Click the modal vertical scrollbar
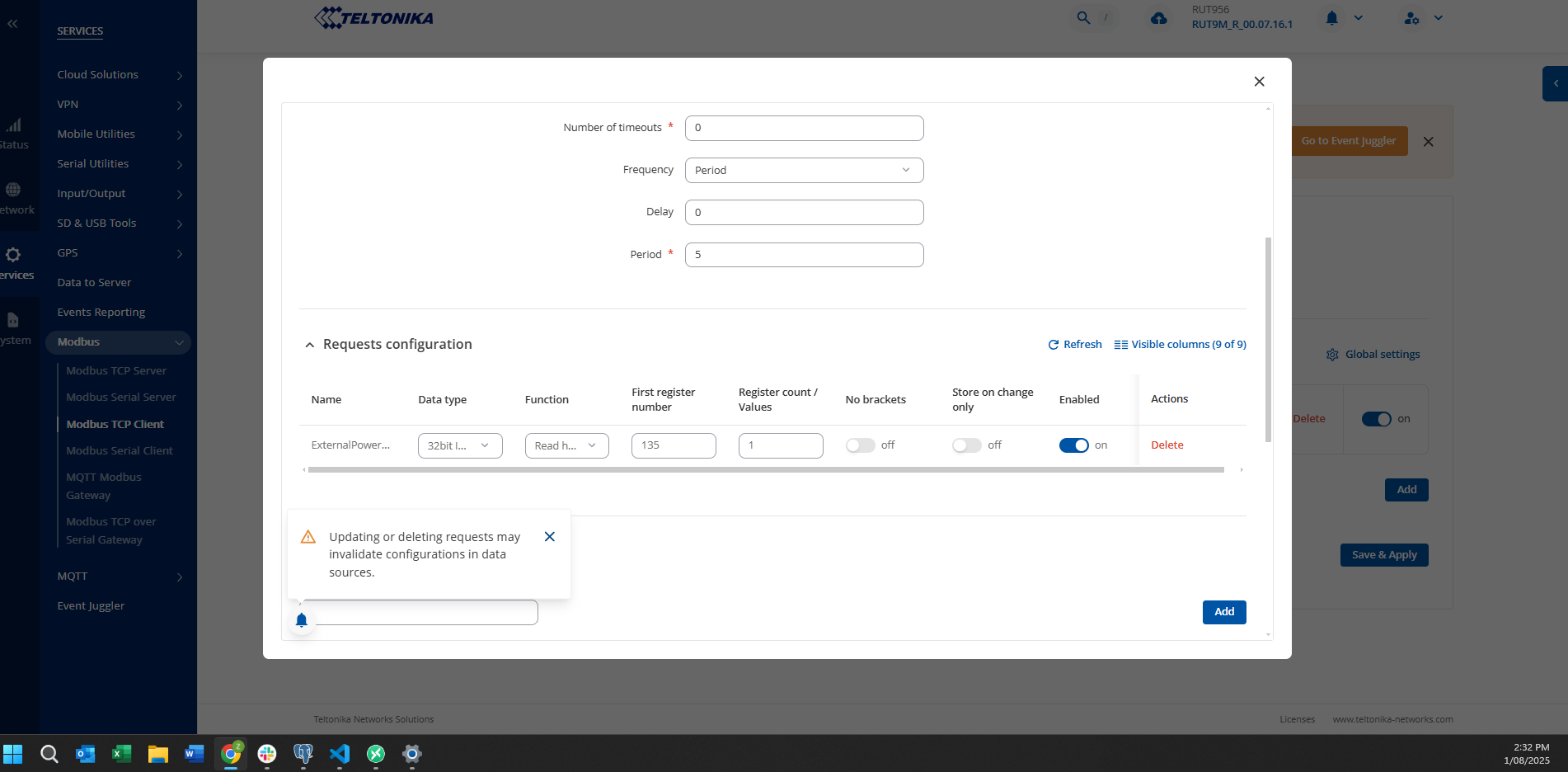Viewport: 1568px width, 772px height. [x=1268, y=340]
